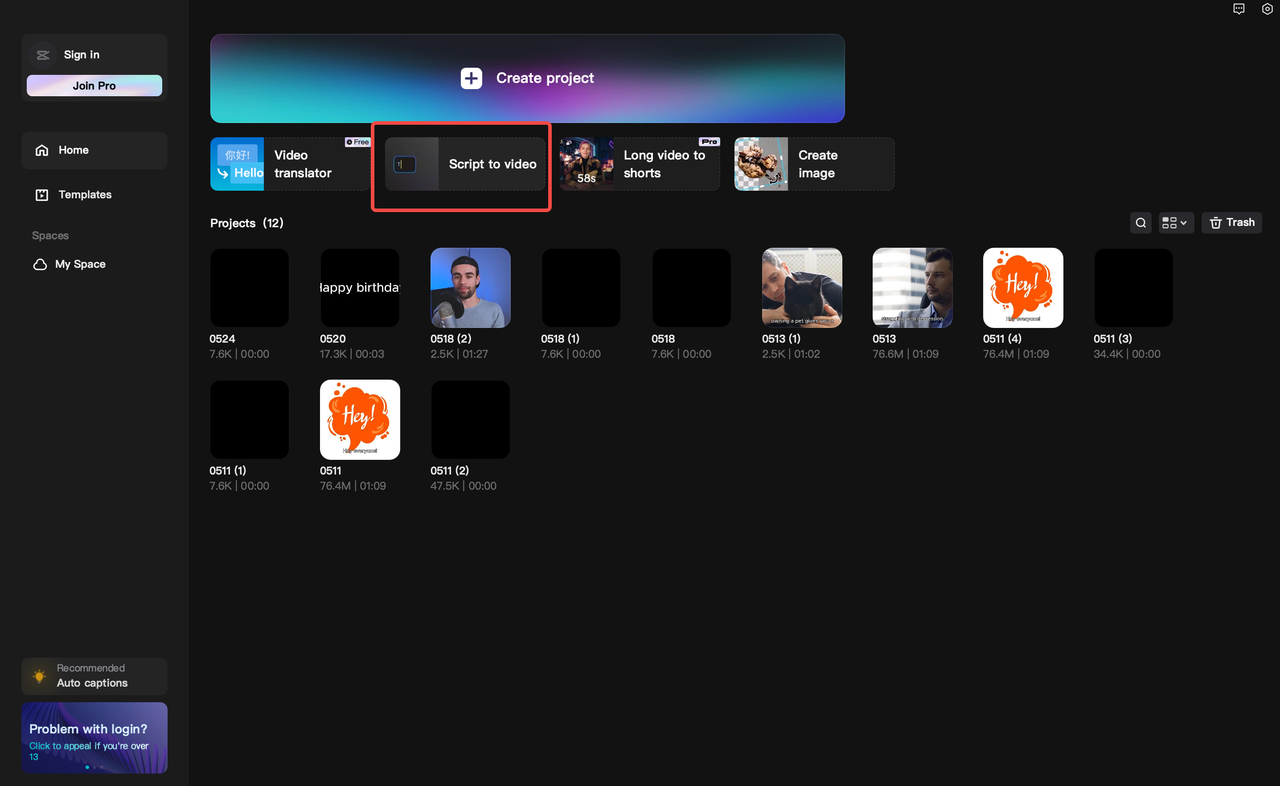Click the Create project banner
The image size is (1280, 786).
click(527, 78)
